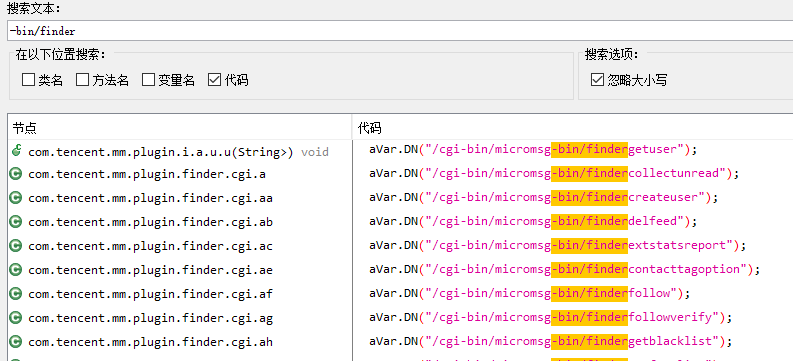Screen dimensions: 793x361
Task: Select node com.tencent.mm.plugin.finder.cgi.ab
Action: [x=151, y=222]
